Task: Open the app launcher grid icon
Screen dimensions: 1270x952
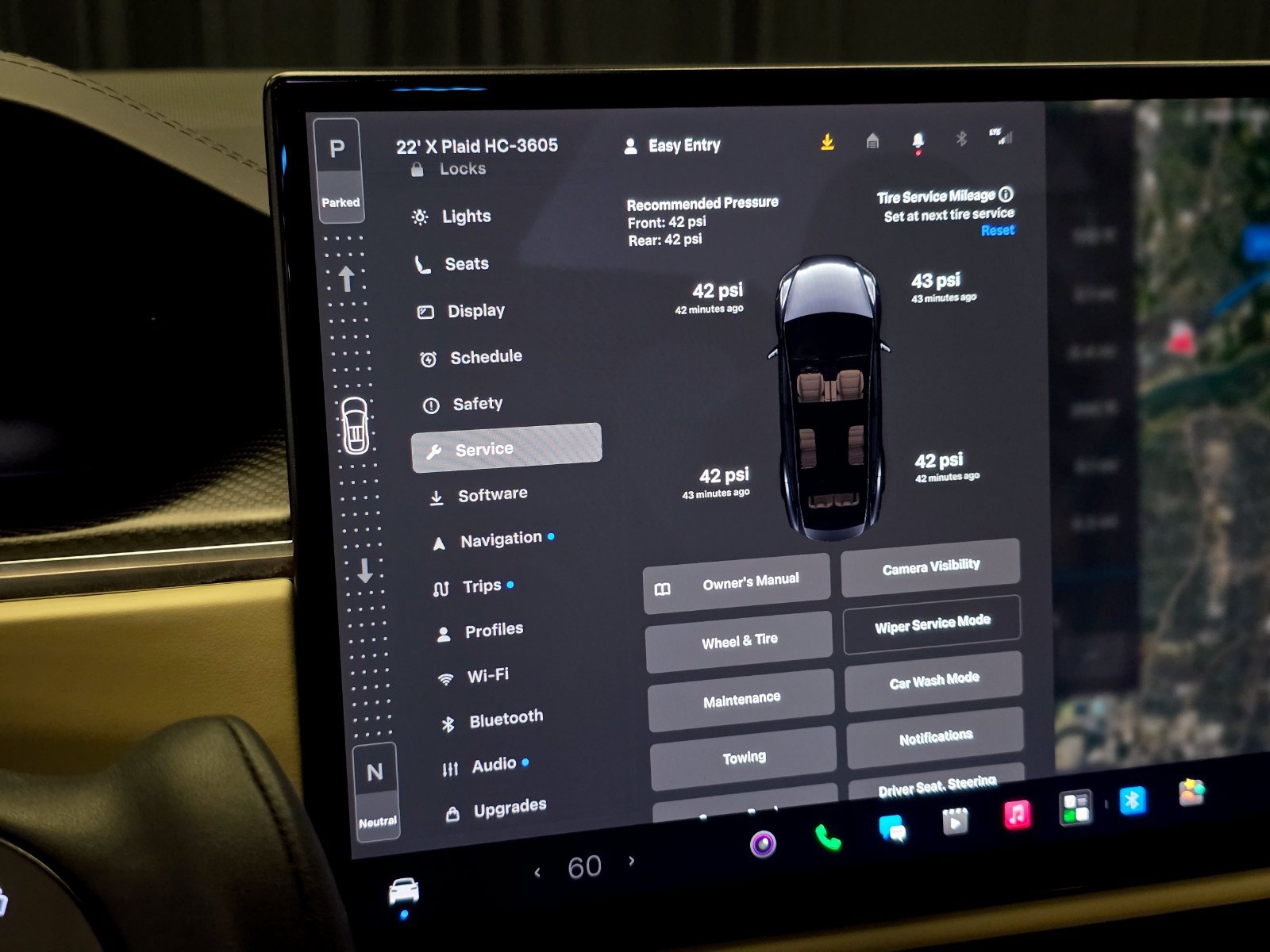Action: tap(1076, 808)
